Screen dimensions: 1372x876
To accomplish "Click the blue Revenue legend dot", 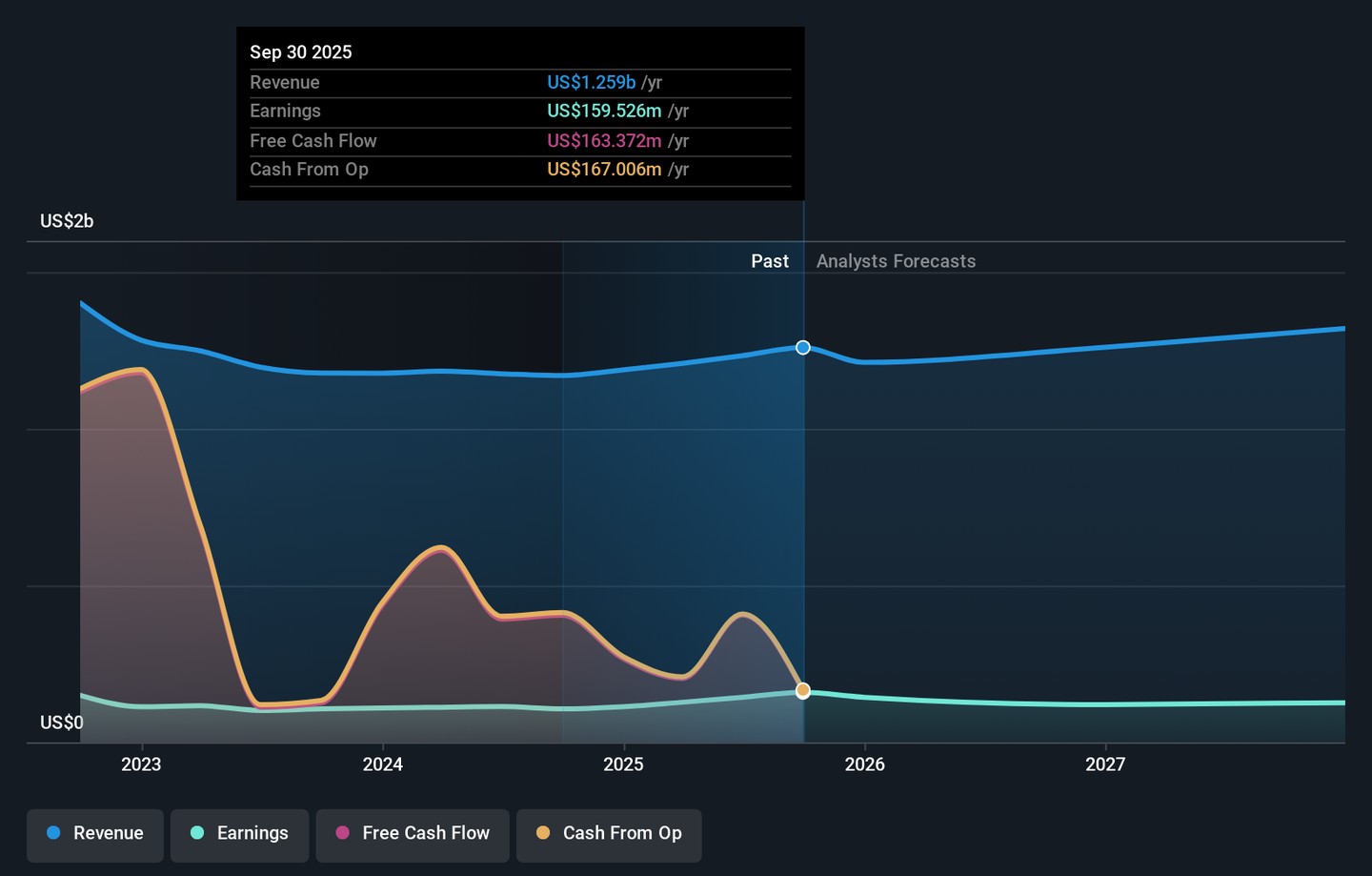I will 54,833.
